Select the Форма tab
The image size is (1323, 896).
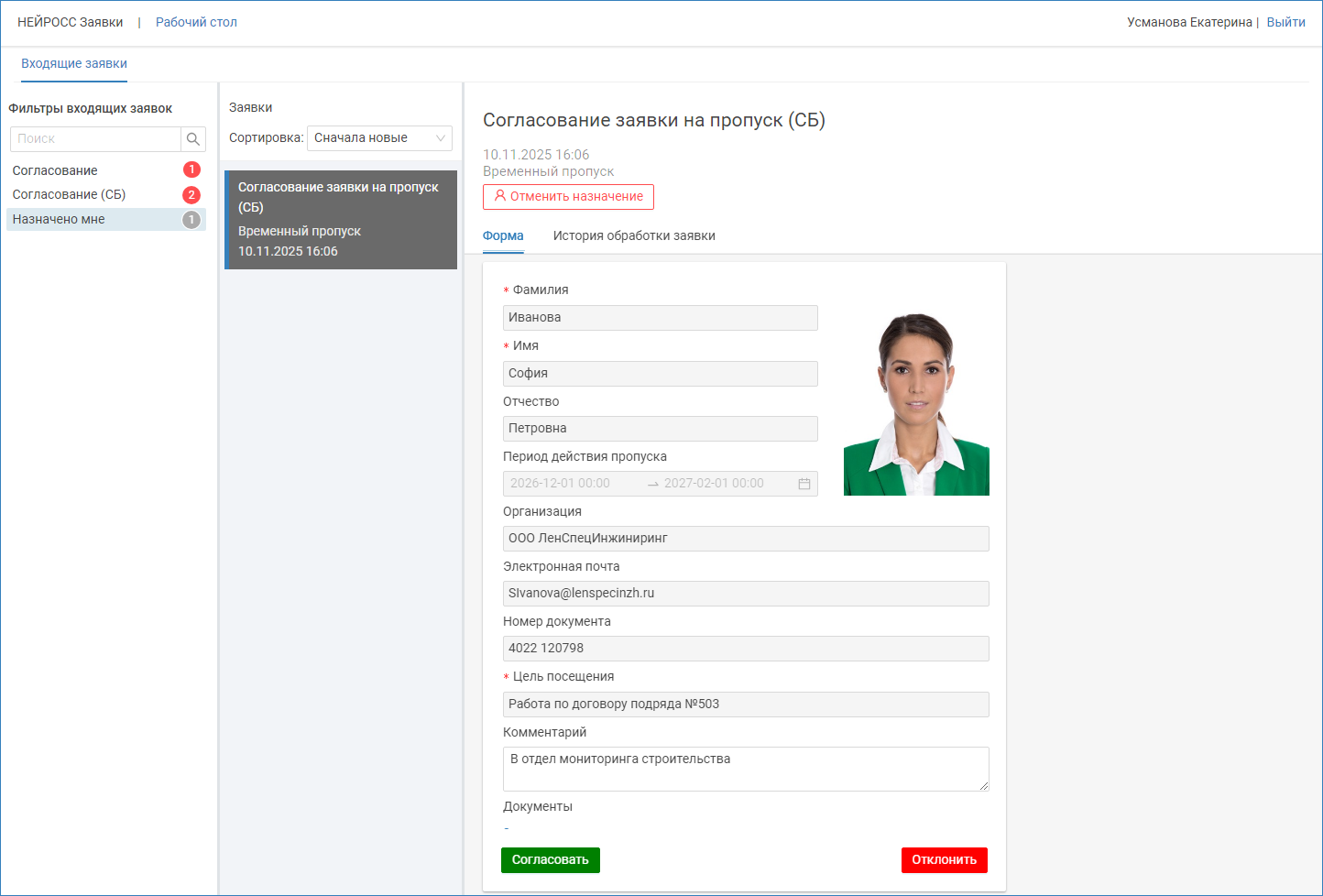click(x=503, y=235)
